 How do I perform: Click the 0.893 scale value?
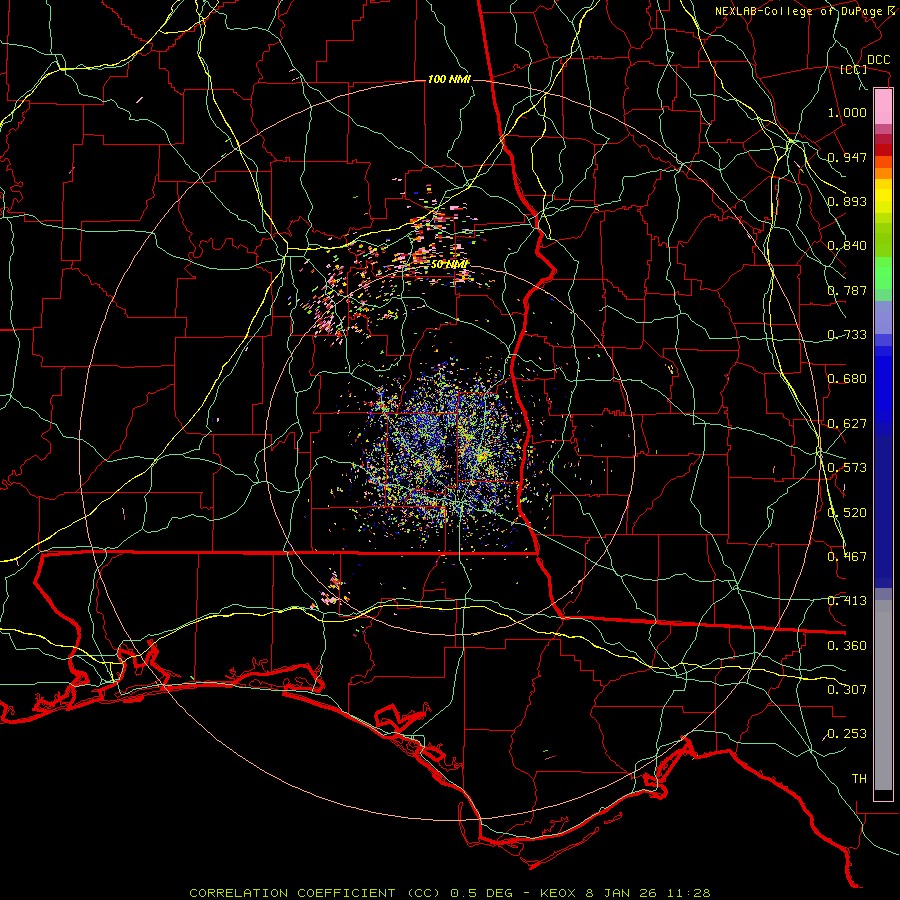847,201
